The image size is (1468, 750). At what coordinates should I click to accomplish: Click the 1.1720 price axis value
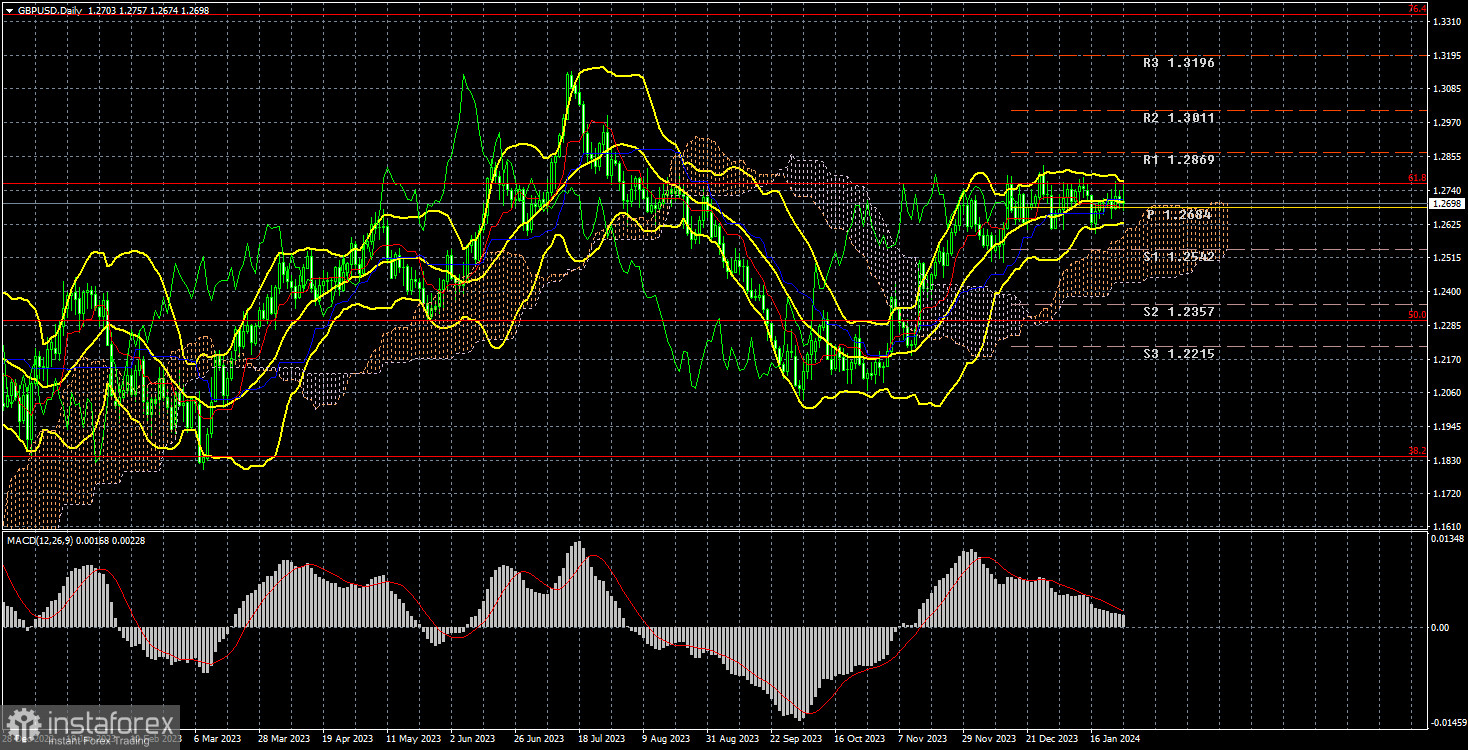click(1446, 494)
